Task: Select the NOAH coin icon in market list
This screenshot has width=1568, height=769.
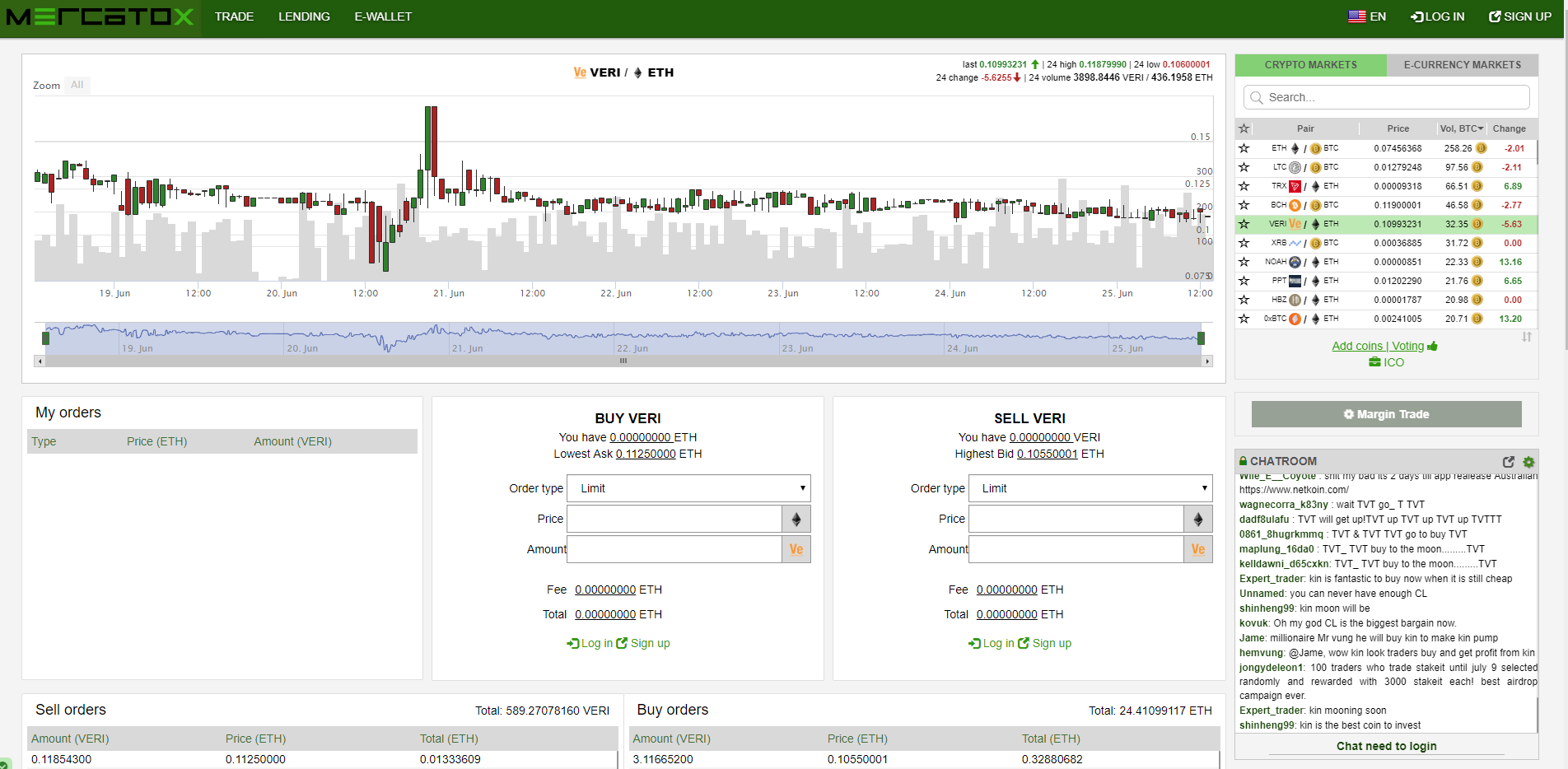Action: pos(1295,262)
